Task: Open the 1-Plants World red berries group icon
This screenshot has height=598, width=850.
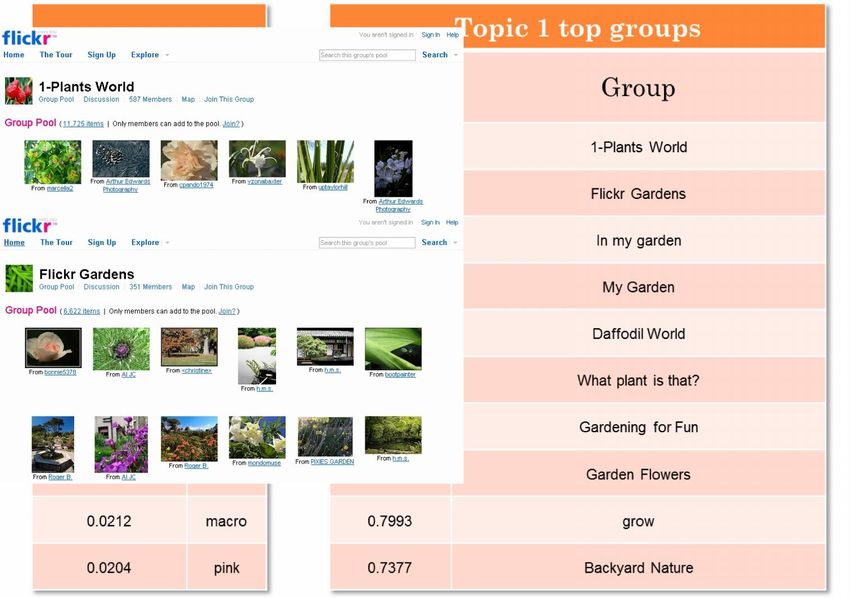Action: 19,91
